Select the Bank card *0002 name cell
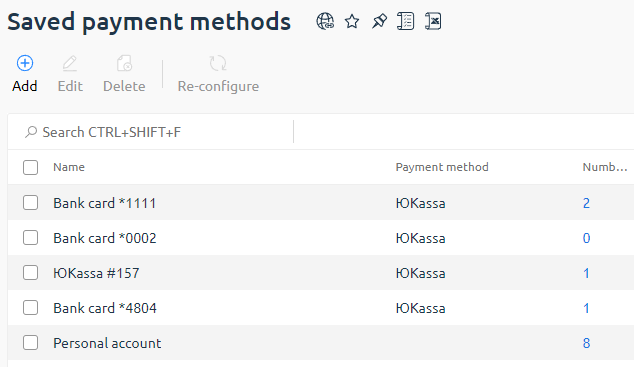The height and width of the screenshot is (367, 634). (x=105, y=238)
